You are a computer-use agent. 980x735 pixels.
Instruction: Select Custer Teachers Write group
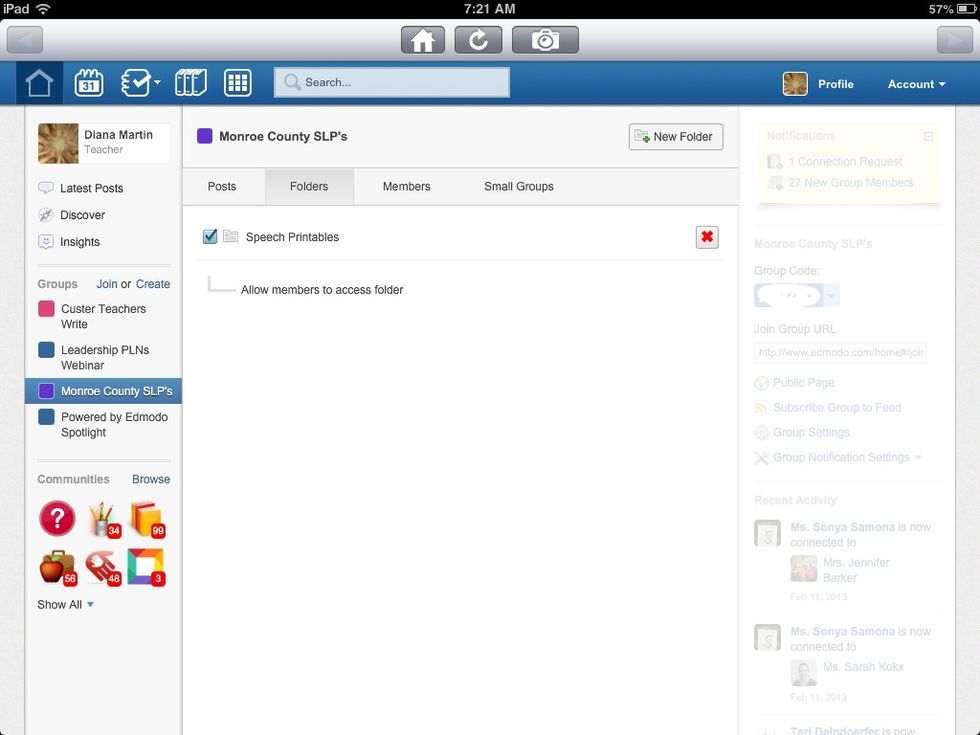click(x=104, y=316)
